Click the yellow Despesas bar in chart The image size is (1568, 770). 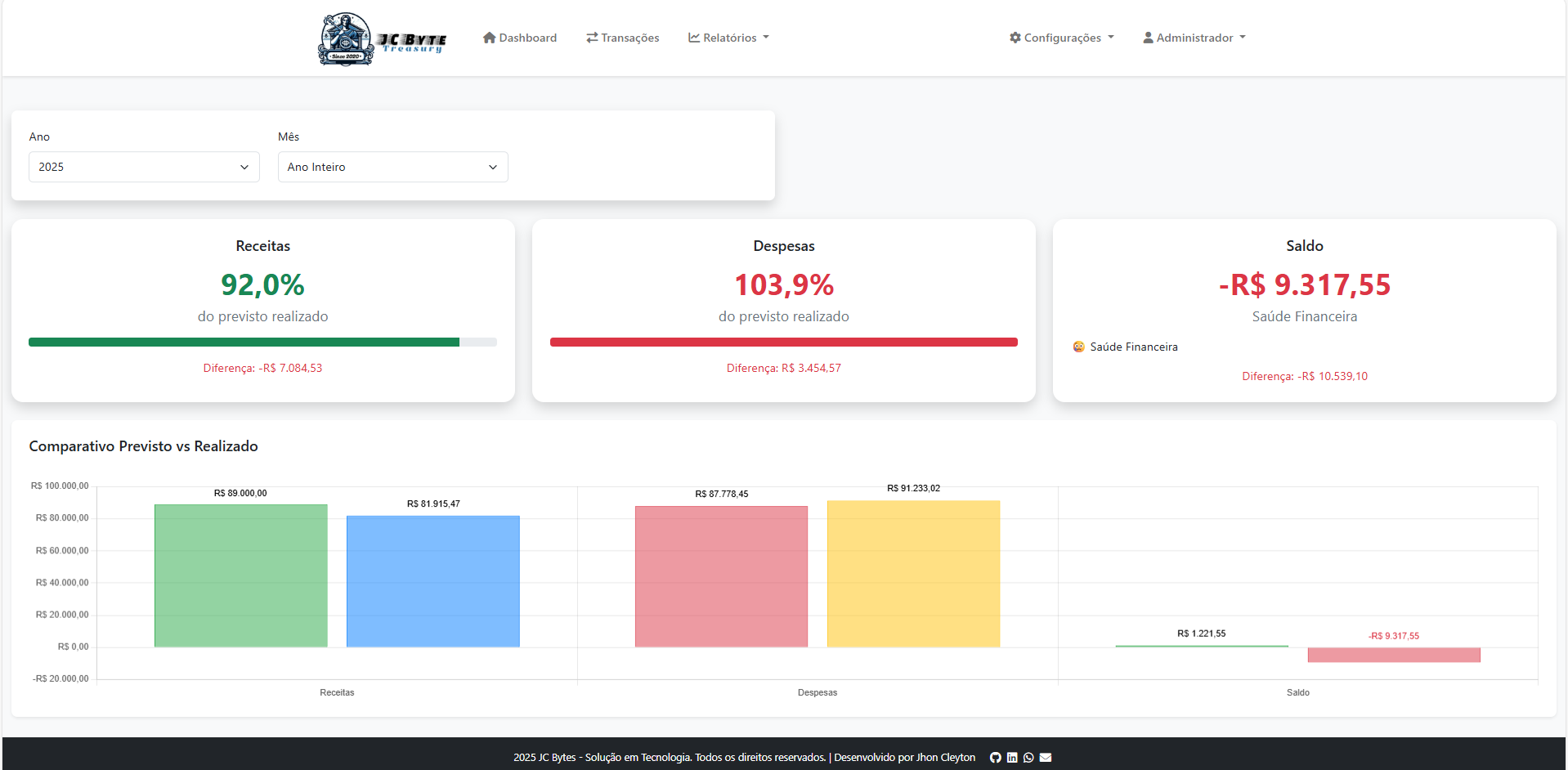[x=913, y=574]
